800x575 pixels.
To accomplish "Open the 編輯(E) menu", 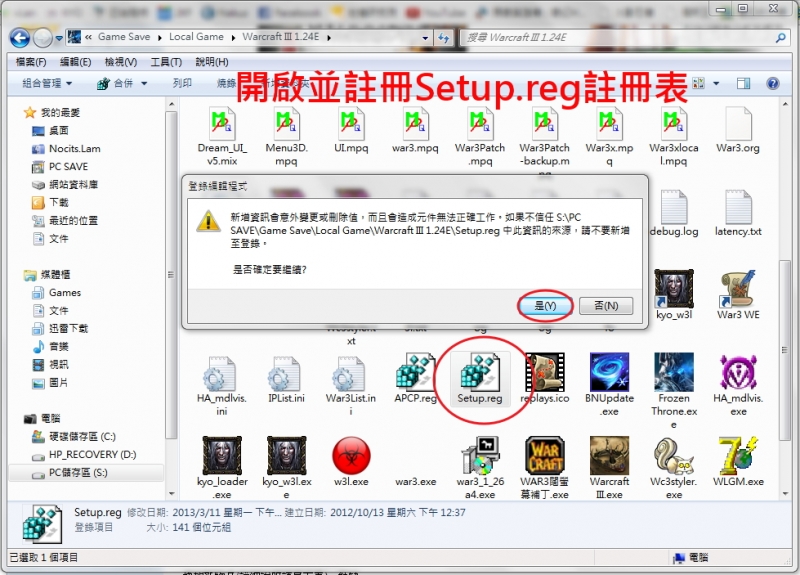I will pos(76,62).
